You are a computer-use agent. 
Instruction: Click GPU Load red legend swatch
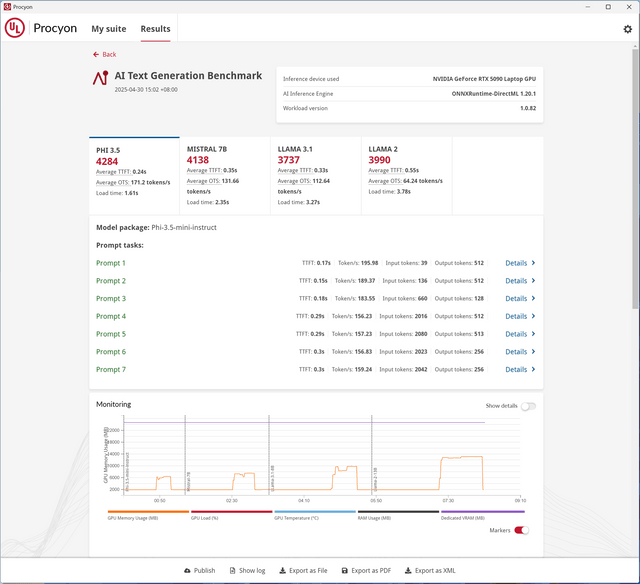coord(231,511)
